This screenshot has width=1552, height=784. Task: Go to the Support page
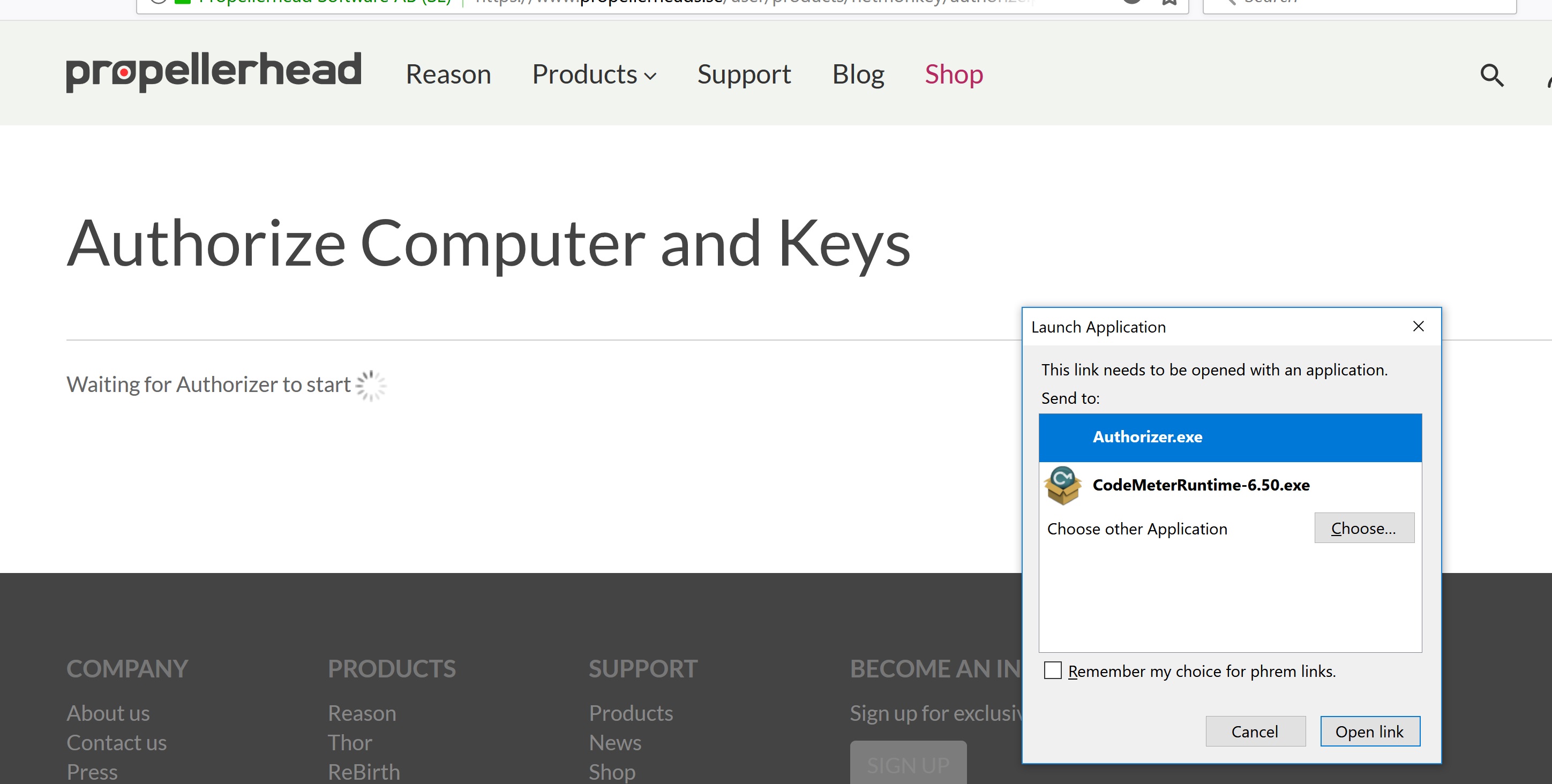[x=744, y=74]
